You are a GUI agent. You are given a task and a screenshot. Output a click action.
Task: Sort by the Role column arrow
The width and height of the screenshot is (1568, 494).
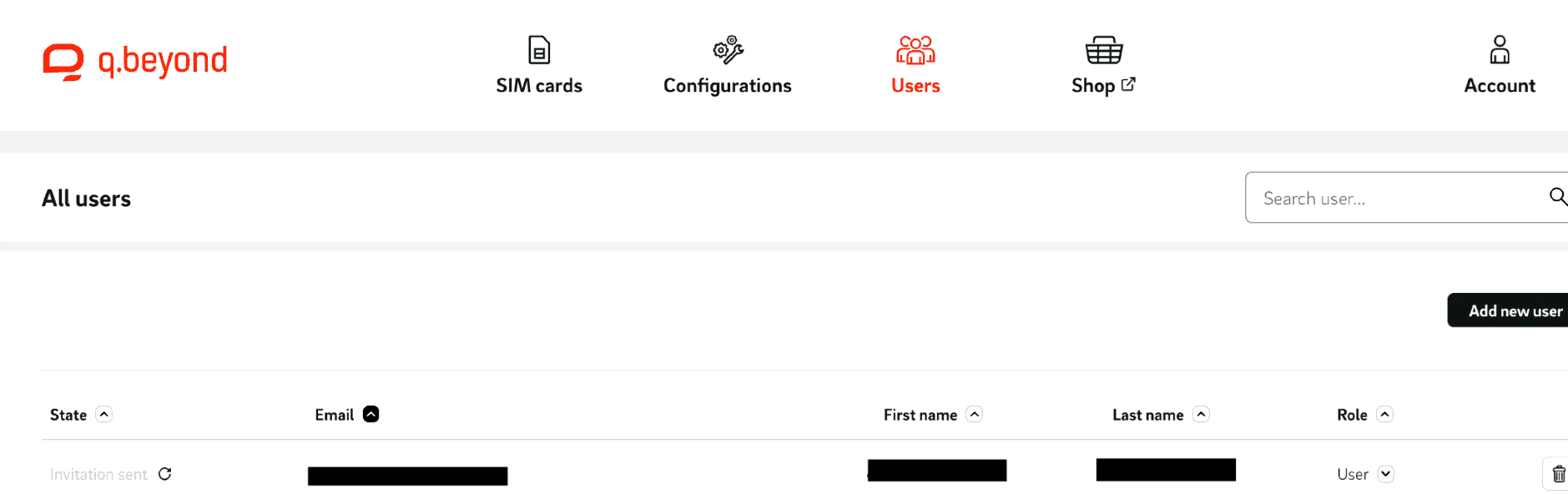tap(1384, 415)
